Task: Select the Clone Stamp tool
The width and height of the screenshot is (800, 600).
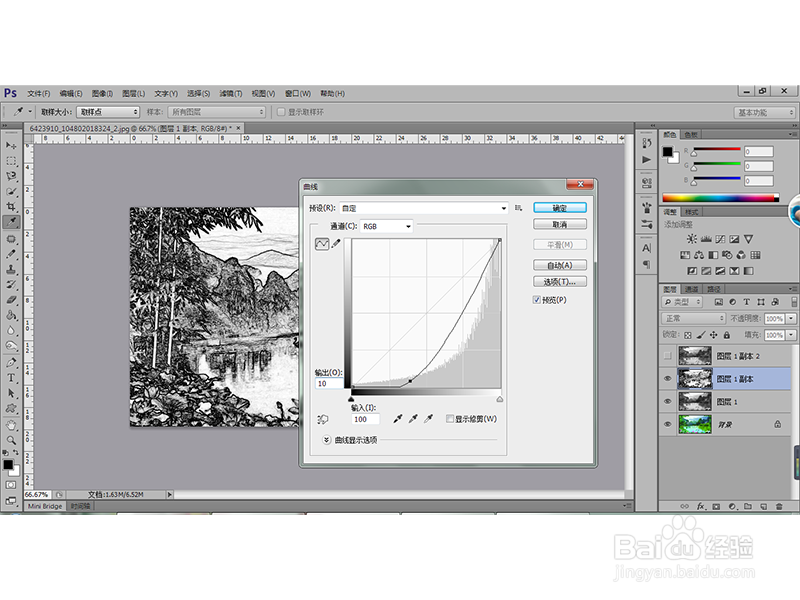Action: coord(11,269)
